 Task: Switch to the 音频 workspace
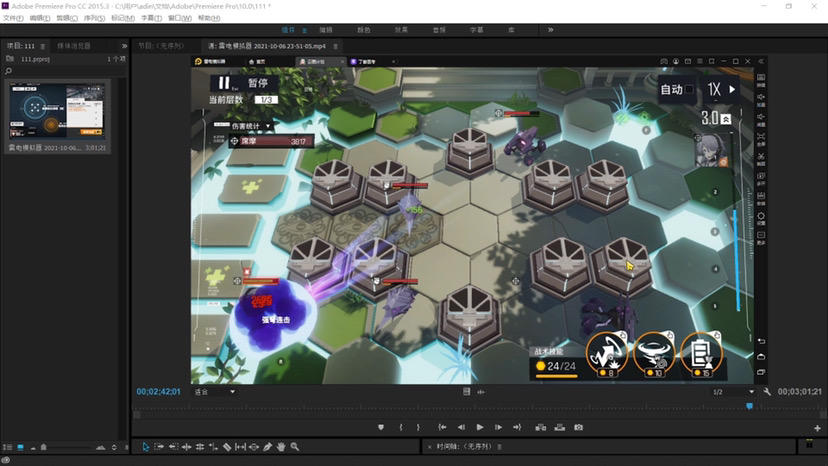[439, 30]
